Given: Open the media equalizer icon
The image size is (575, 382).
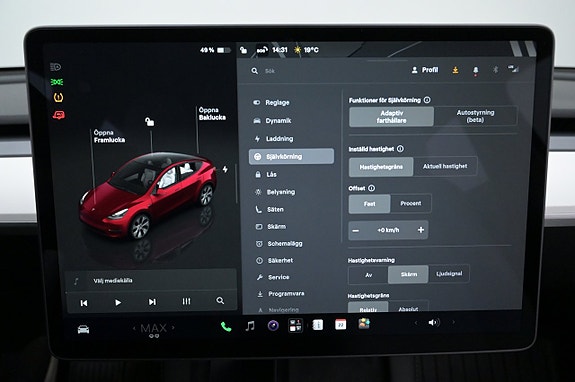Looking at the screenshot, I should point(186,301).
